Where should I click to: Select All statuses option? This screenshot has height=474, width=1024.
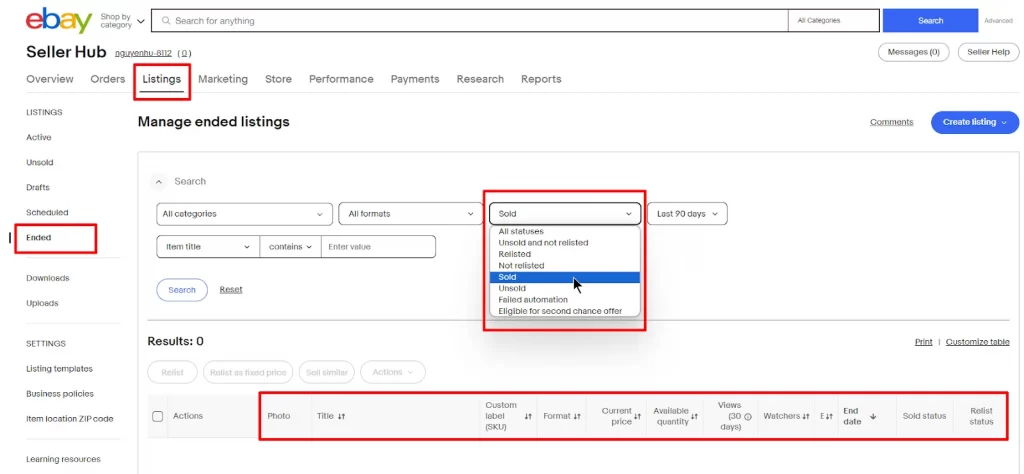[565, 231]
